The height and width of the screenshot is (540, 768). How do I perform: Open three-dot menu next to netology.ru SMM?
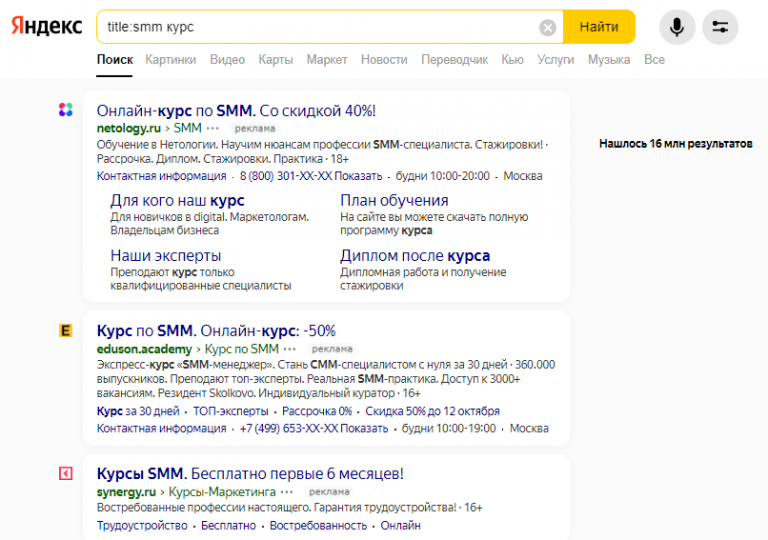(x=213, y=129)
